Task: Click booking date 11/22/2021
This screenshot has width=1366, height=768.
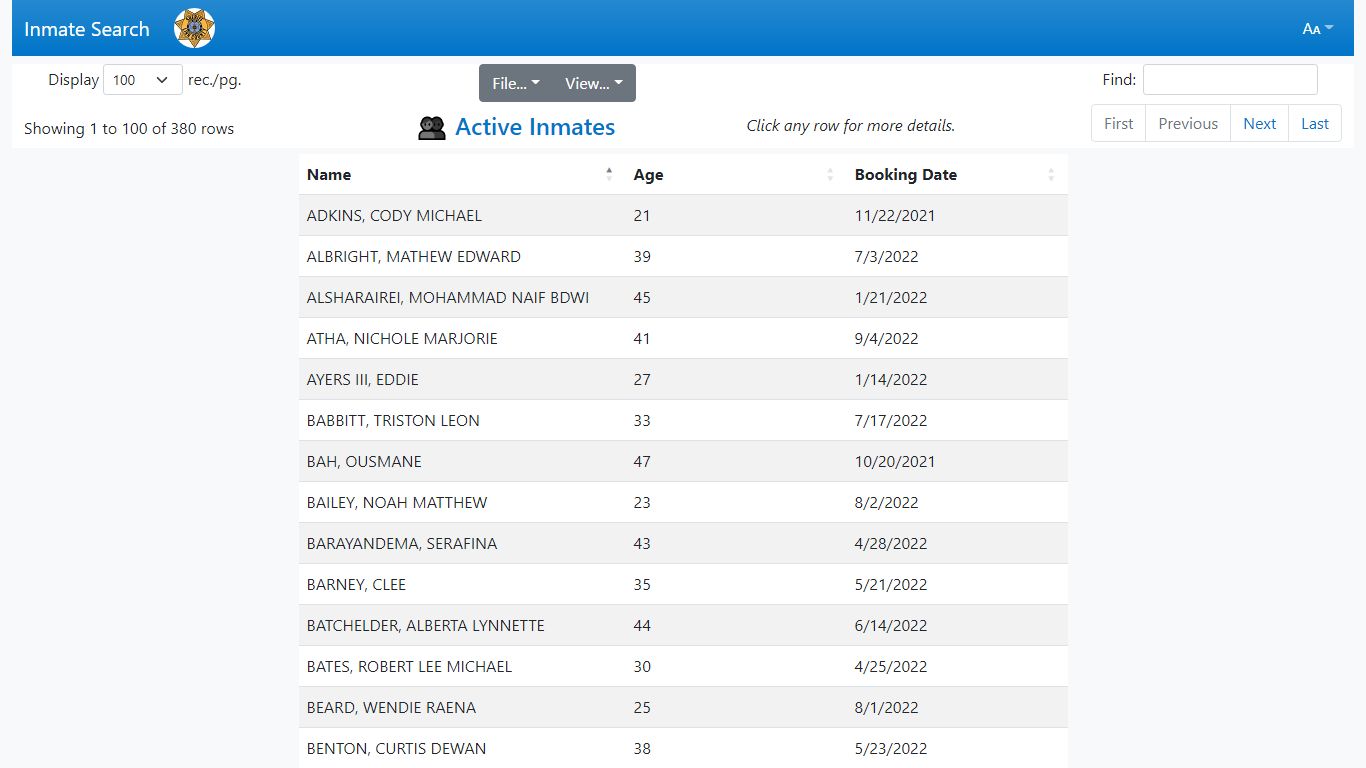Action: tap(895, 215)
